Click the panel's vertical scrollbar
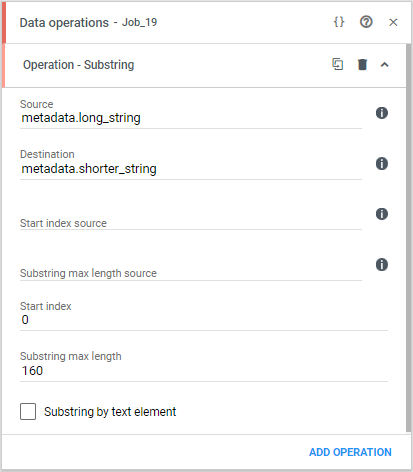Viewport: 413px width, 472px height. (408, 238)
